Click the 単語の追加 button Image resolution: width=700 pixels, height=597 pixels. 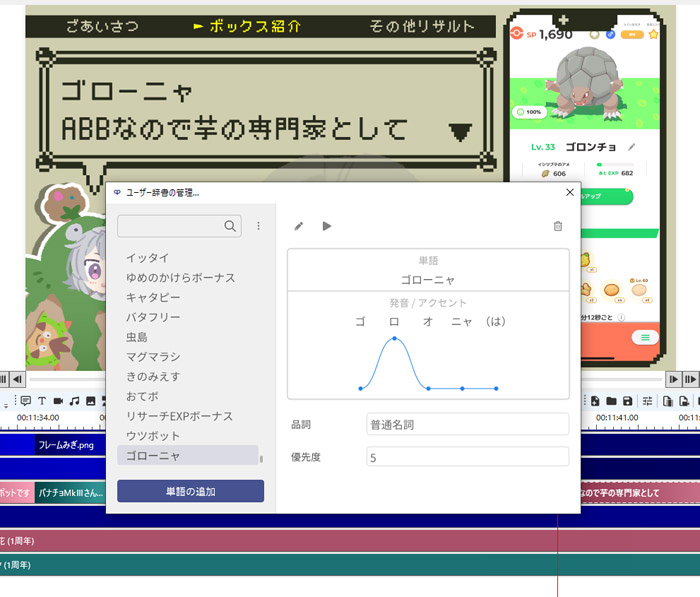191,491
